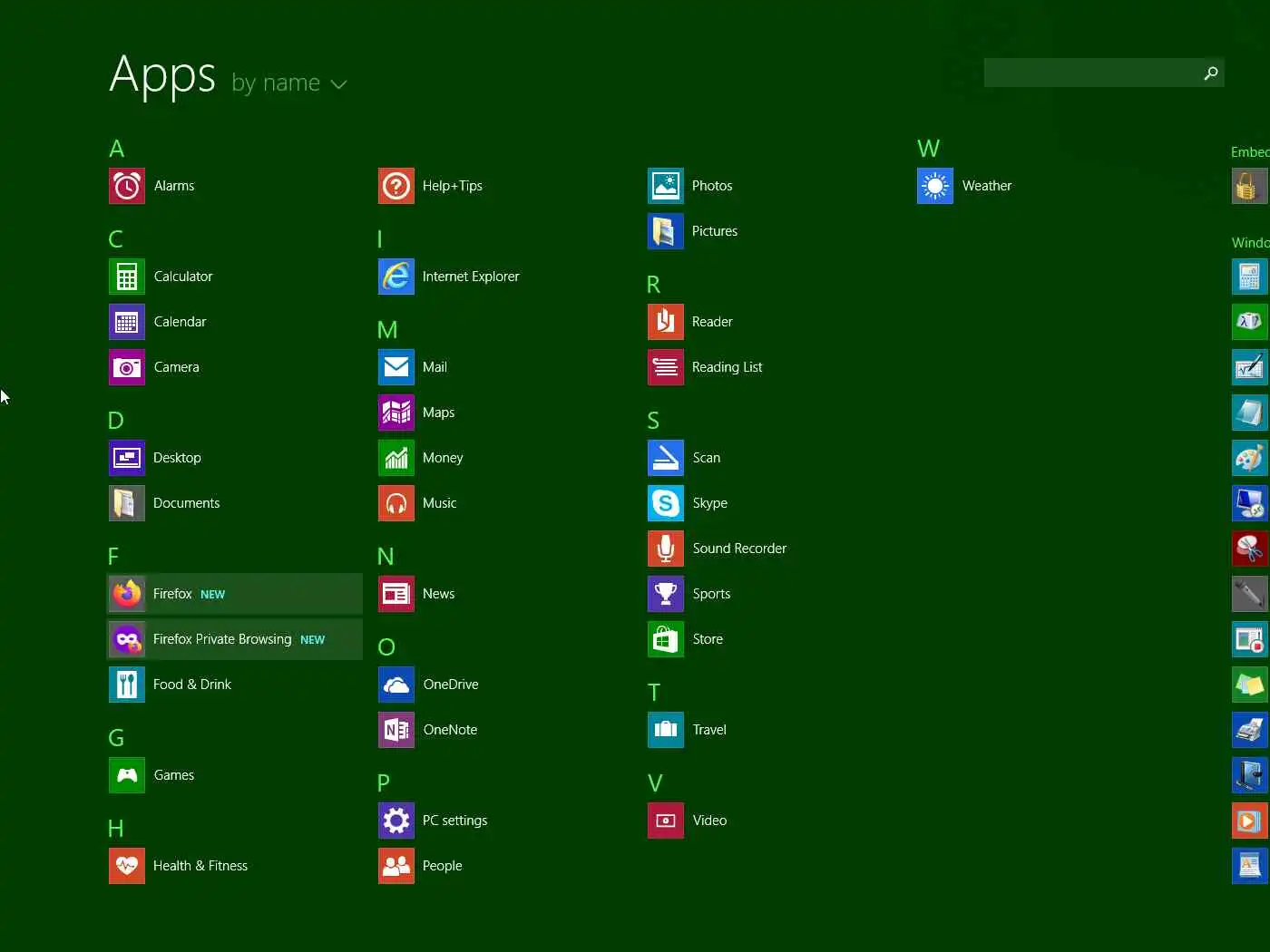This screenshot has width=1270, height=952.
Task: Launch the Skype icon
Action: (x=666, y=503)
